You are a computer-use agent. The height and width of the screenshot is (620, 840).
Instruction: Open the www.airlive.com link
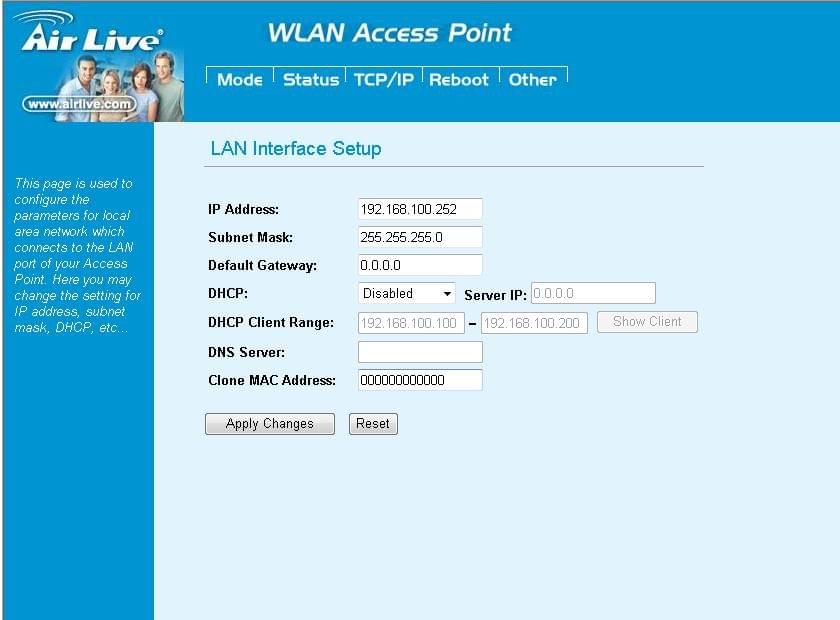[78, 103]
